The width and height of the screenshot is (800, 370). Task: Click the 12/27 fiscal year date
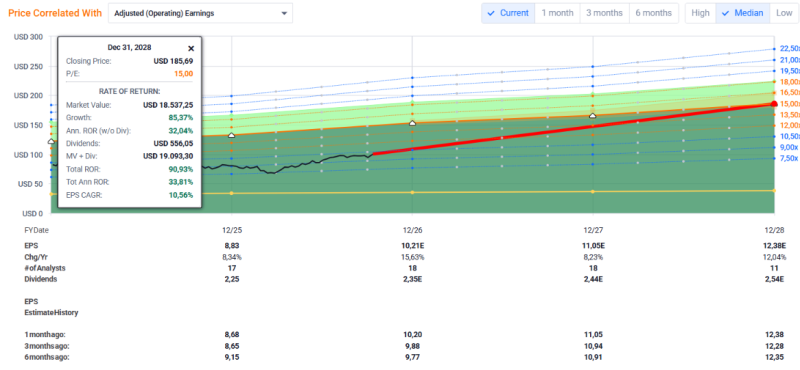pyautogui.click(x=592, y=230)
